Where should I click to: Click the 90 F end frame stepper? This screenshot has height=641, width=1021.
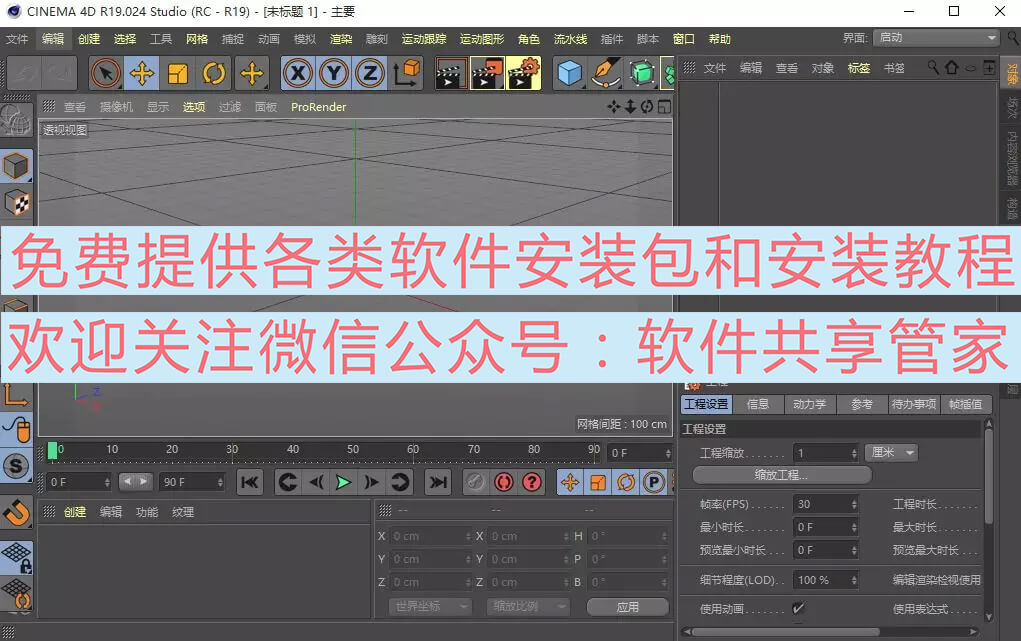[x=220, y=482]
